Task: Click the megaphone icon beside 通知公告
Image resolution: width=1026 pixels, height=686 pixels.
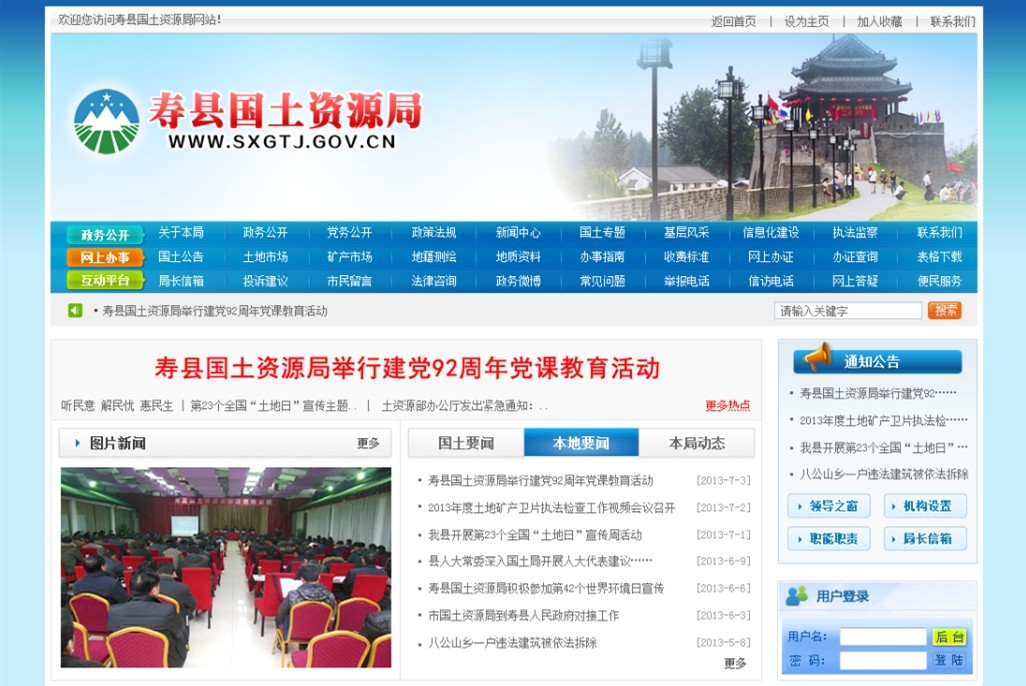Action: tap(816, 358)
